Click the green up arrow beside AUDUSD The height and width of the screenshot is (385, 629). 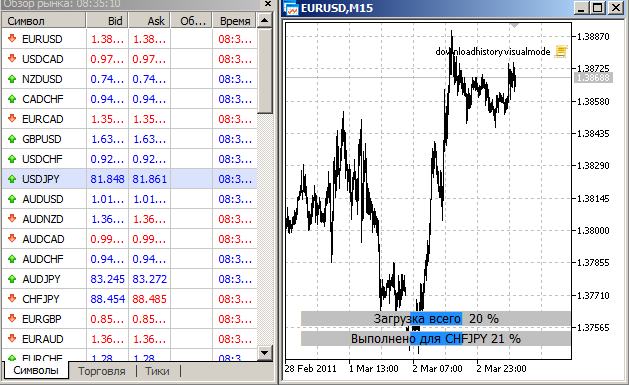click(12, 199)
